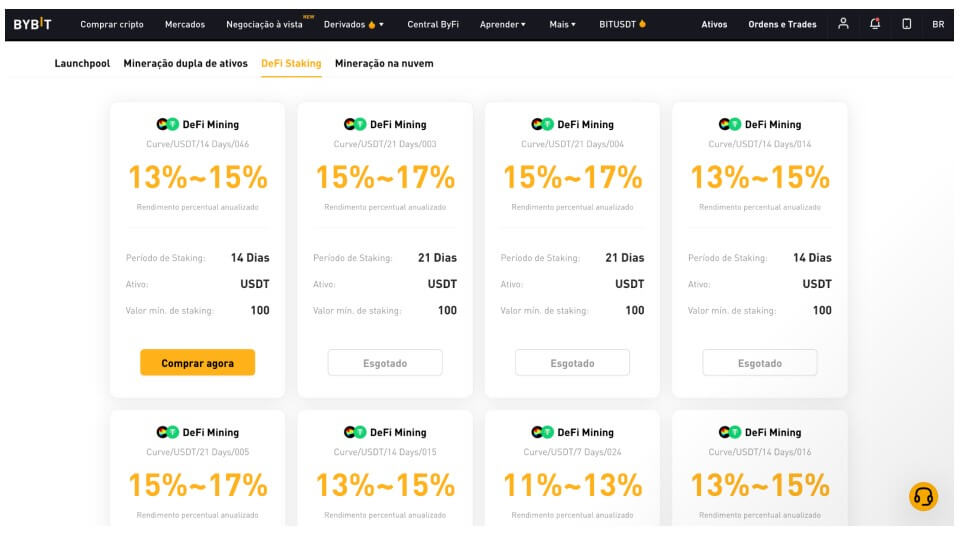
Task: Open Ordens e Trades menu
Action: tap(782, 25)
